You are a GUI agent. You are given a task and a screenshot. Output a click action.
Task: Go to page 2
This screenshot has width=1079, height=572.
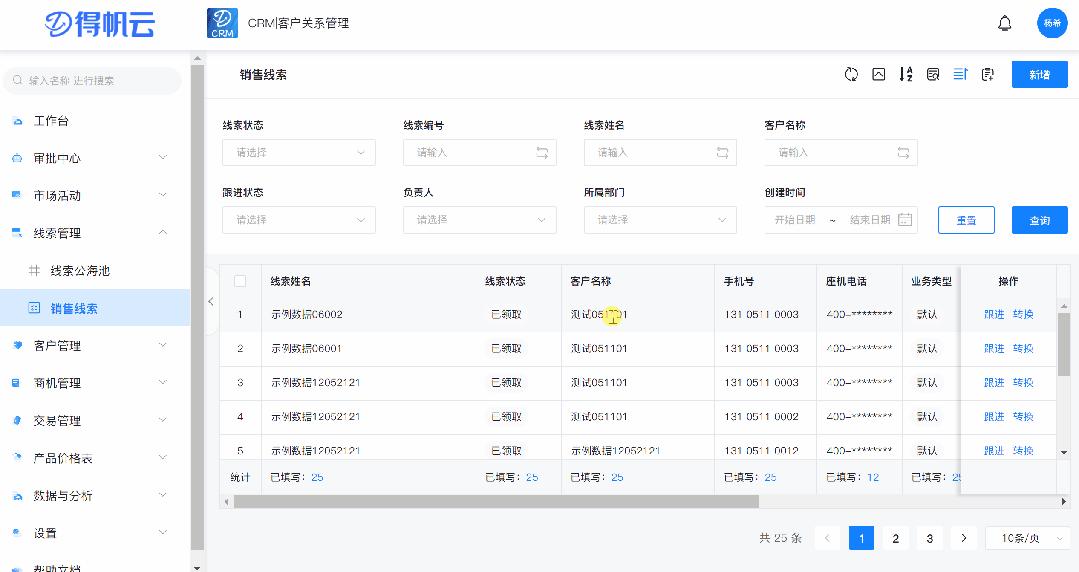[x=895, y=538]
